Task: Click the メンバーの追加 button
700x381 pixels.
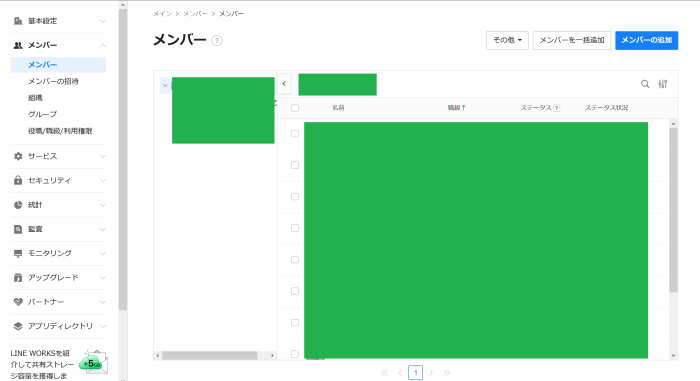Action: [x=646, y=40]
